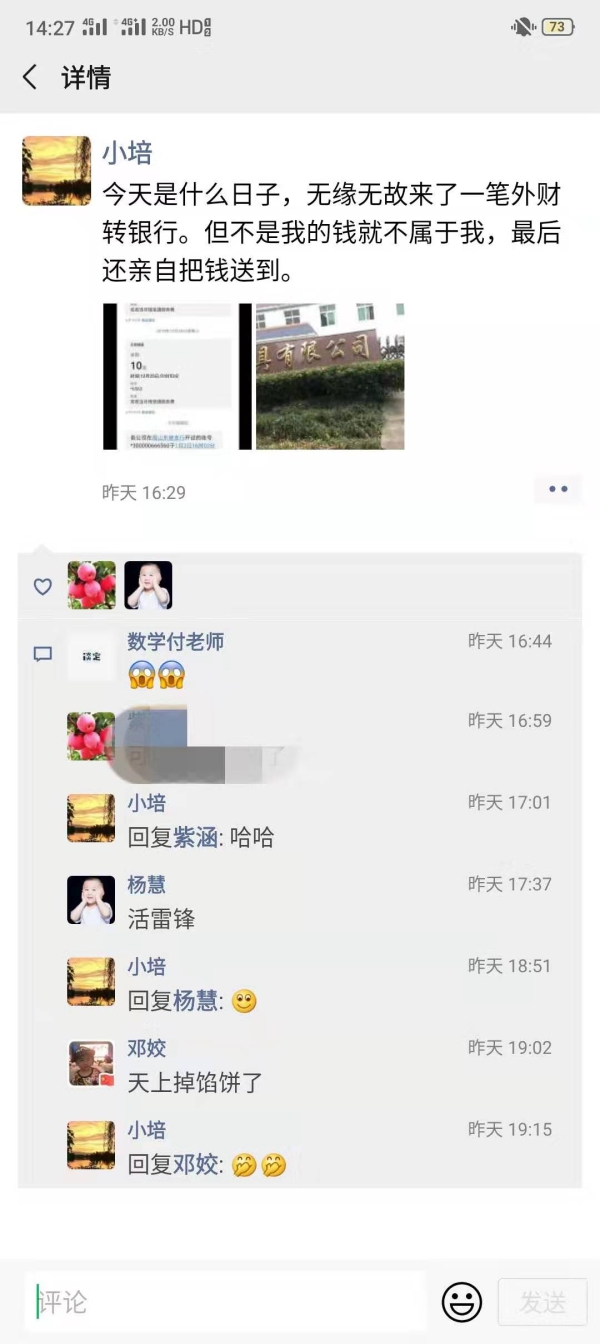The image size is (600, 1344).
Task: Open the emoji picker smiley icon
Action: [462, 1302]
